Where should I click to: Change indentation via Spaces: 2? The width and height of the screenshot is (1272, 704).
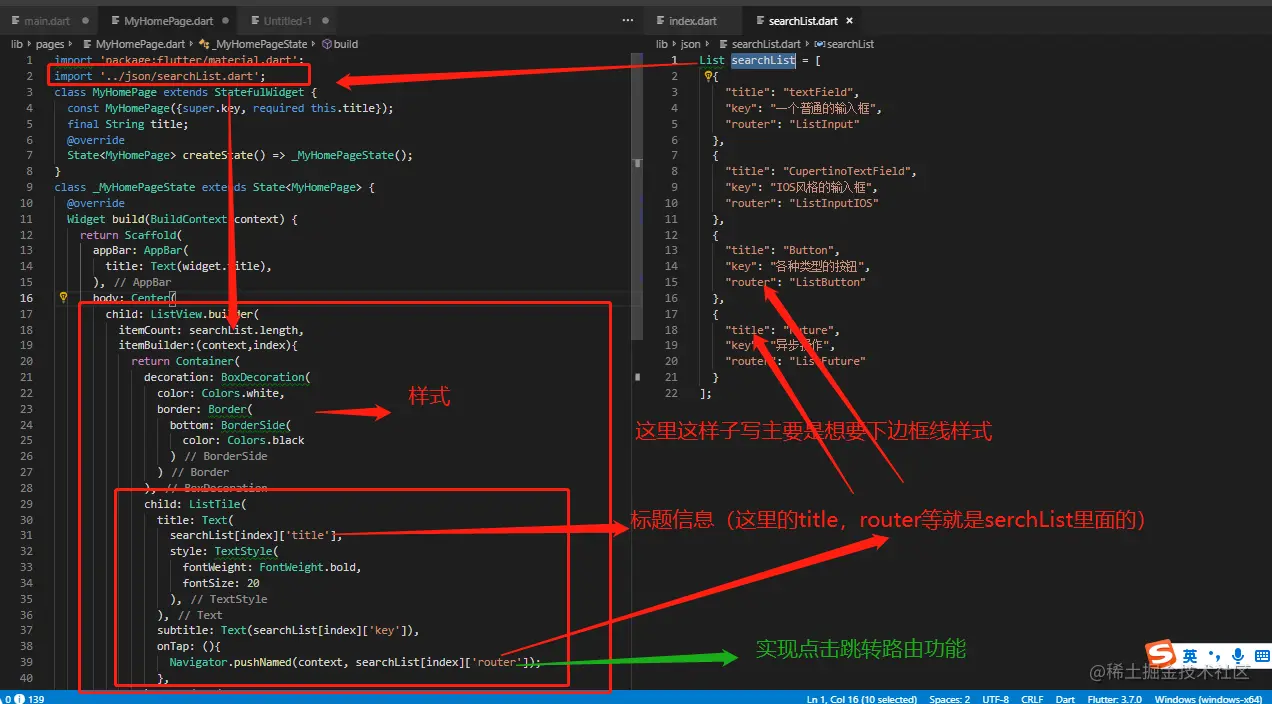(x=949, y=698)
